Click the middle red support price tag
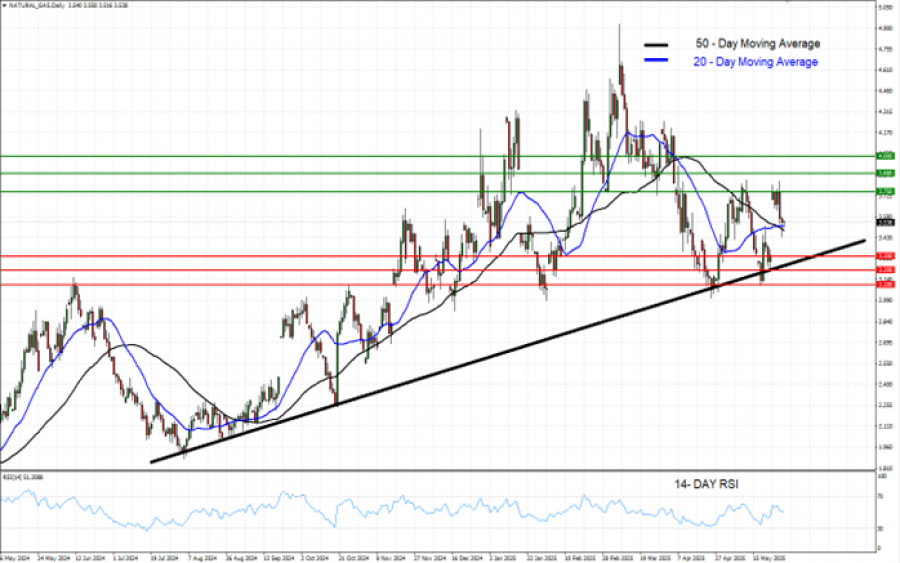The height and width of the screenshot is (563, 900). point(885,270)
